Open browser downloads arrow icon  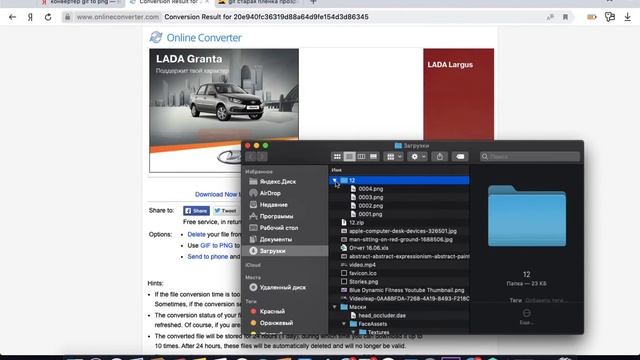tap(627, 17)
